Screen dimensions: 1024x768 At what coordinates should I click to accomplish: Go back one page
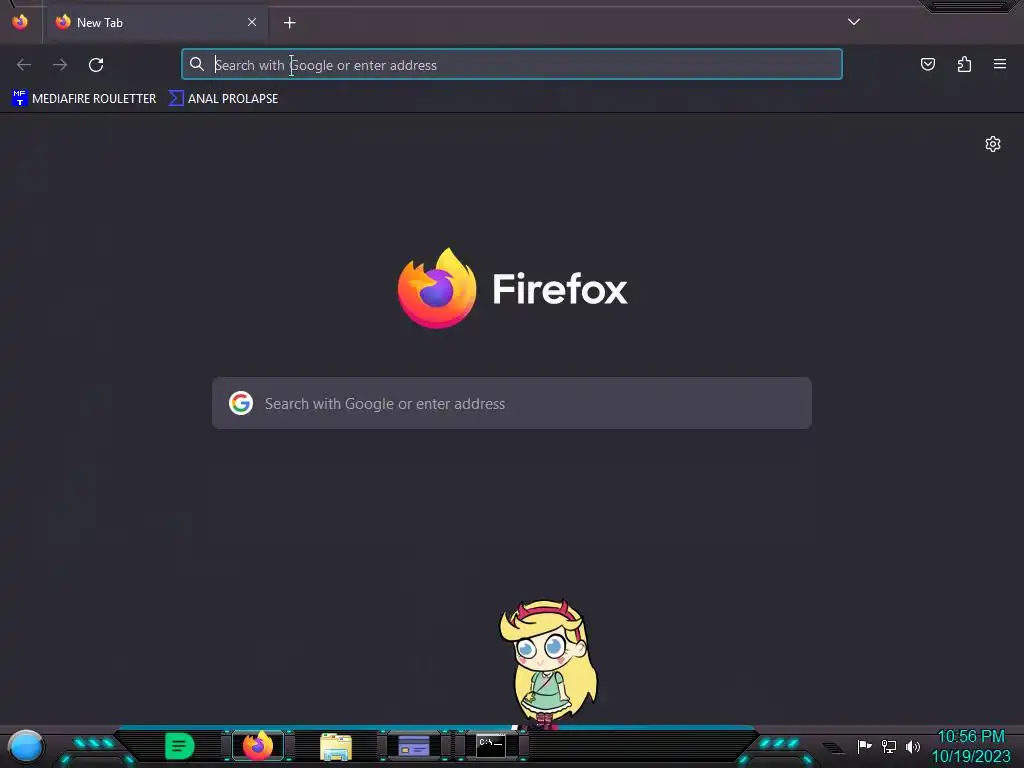24,65
